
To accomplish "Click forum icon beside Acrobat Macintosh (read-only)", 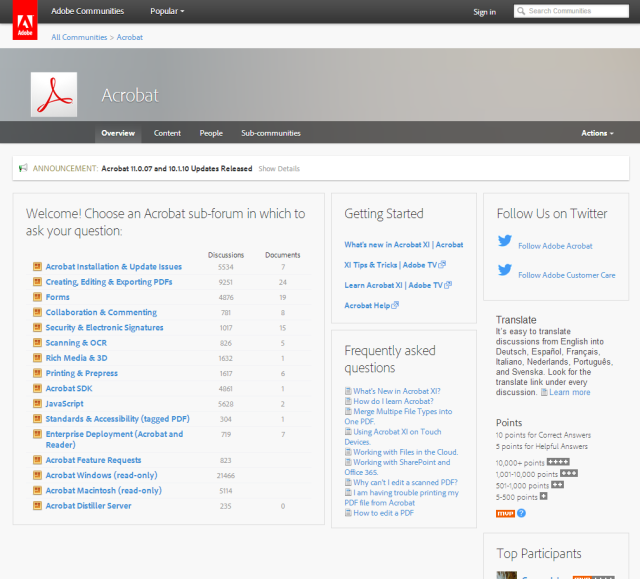I will (x=37, y=490).
